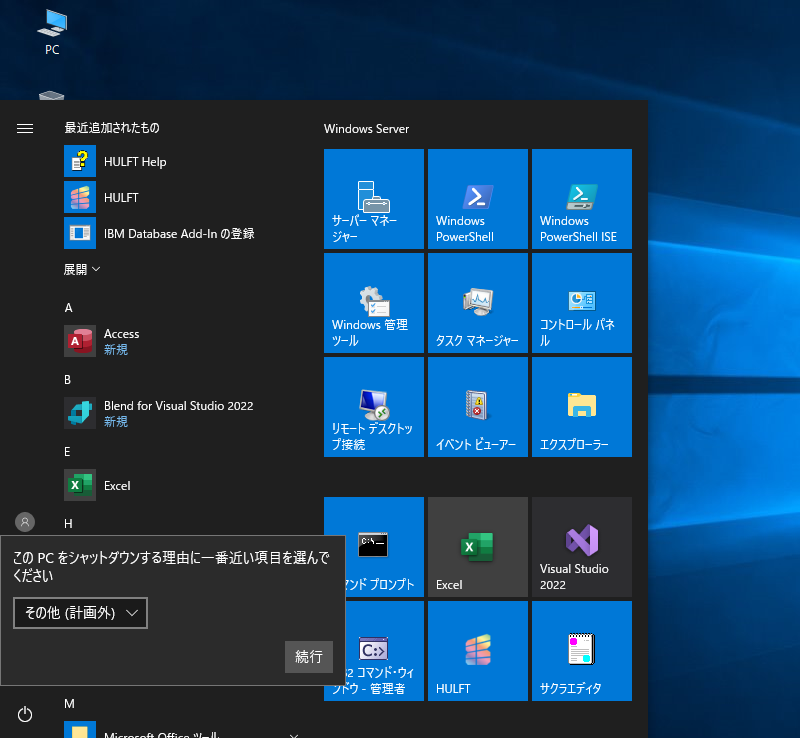Expand the 展開 recently added list
Screen dimensions: 800x738
coord(82,269)
